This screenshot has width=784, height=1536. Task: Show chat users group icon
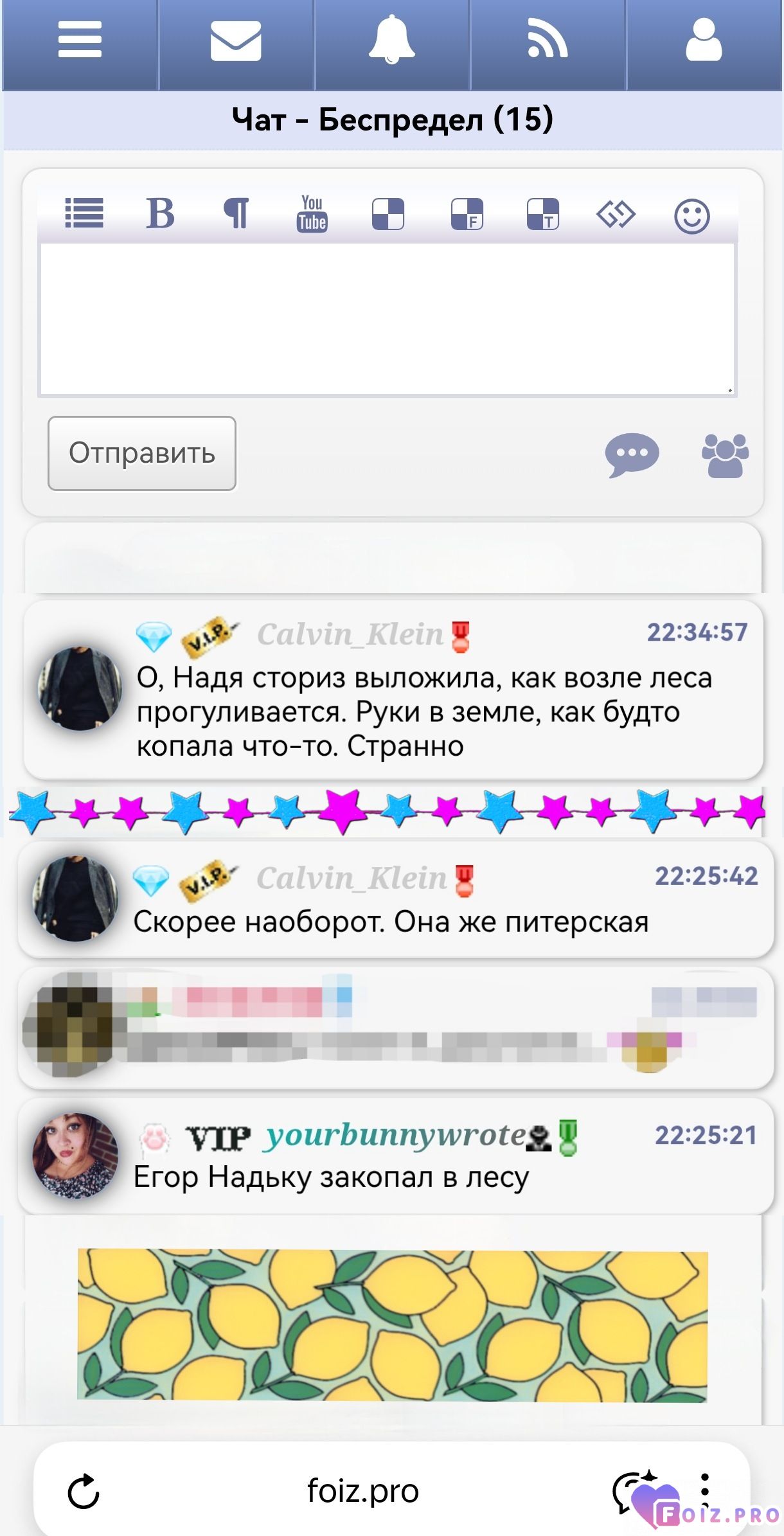[725, 456]
